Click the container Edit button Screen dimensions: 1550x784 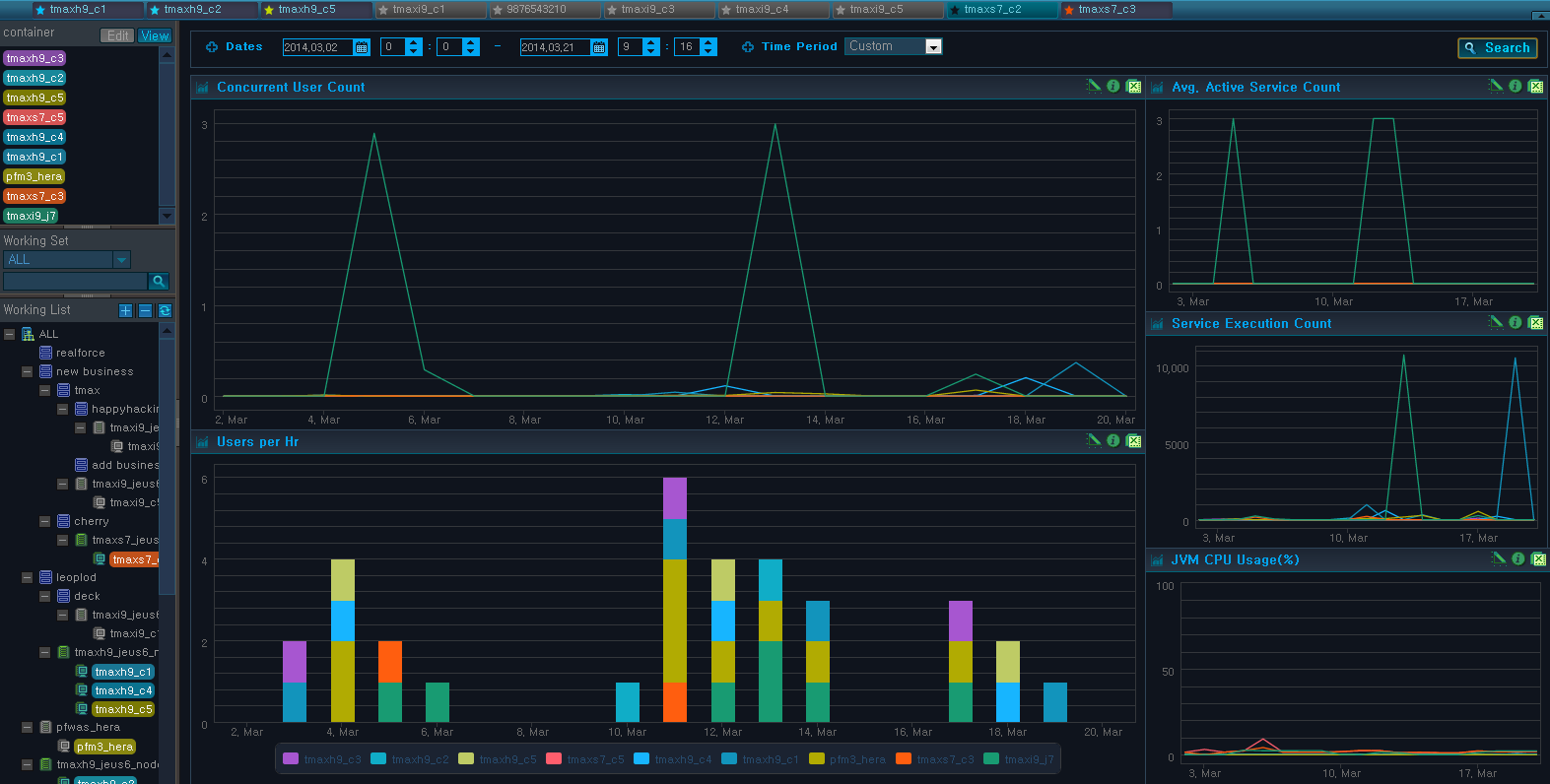(x=118, y=35)
